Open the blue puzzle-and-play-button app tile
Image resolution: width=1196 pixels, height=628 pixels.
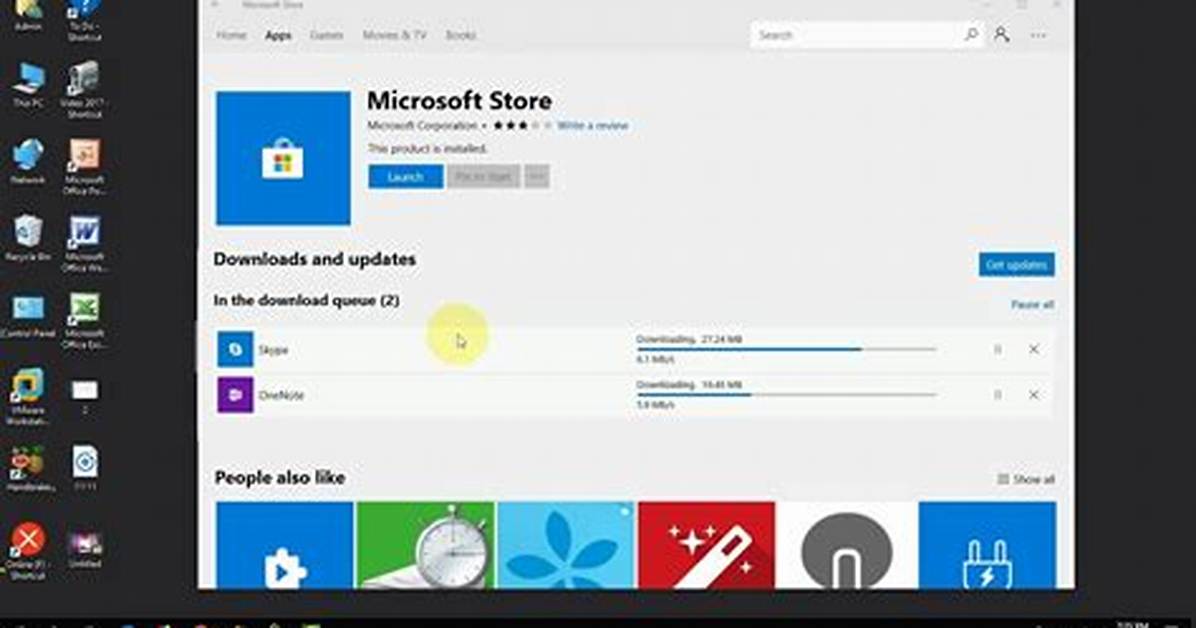pyautogui.click(x=285, y=545)
